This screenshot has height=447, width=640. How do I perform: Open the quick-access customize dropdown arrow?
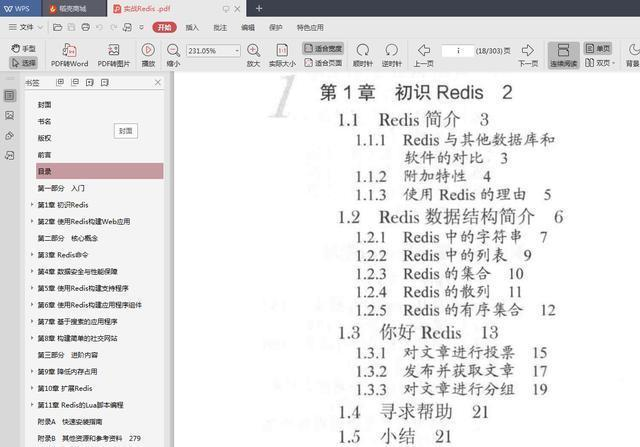tap(142, 27)
